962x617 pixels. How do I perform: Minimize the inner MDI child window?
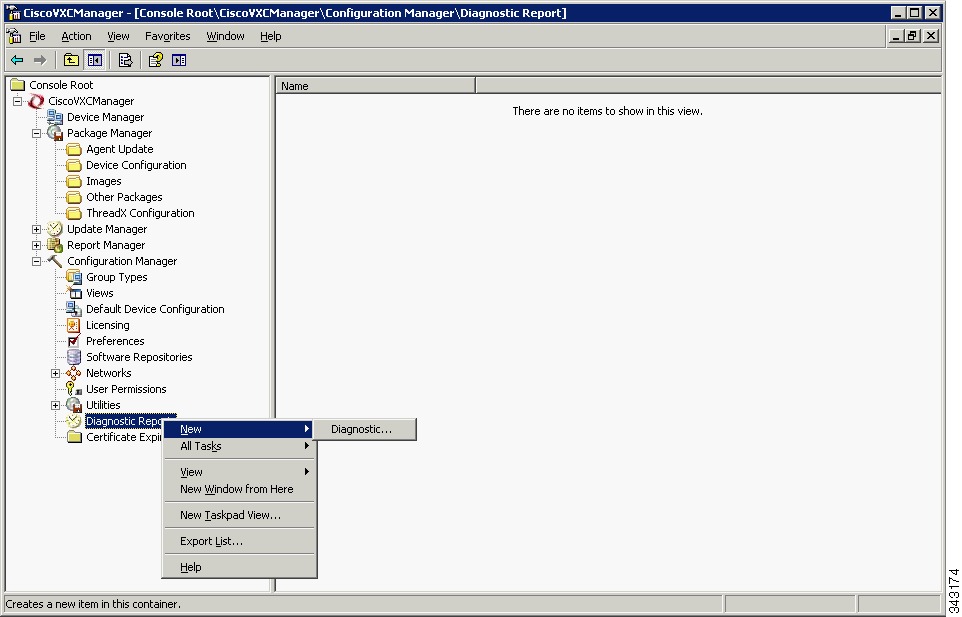tap(897, 36)
